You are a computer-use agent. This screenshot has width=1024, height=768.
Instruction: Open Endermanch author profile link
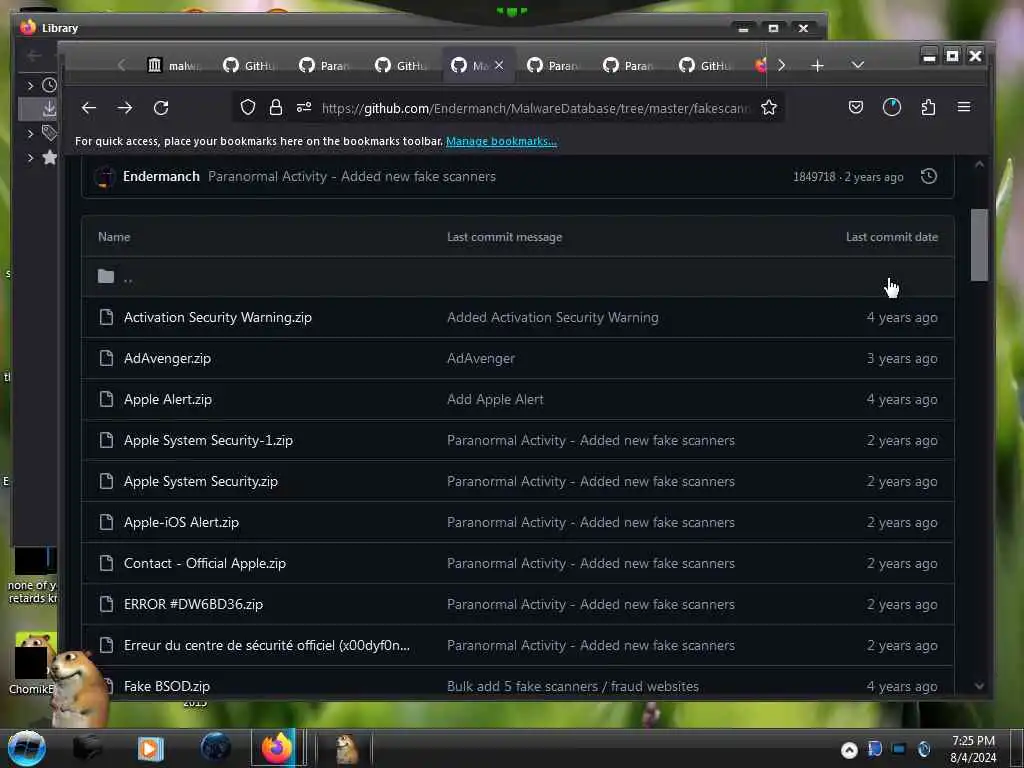pyautogui.click(x=161, y=176)
